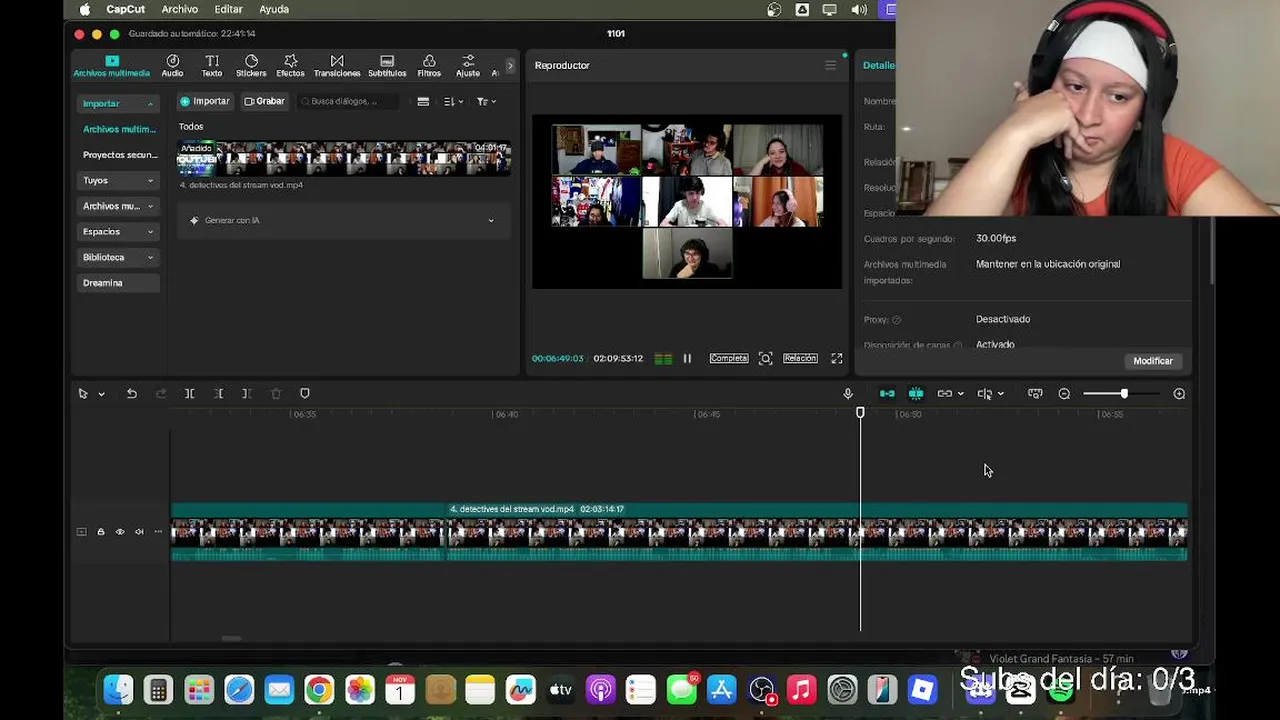1280x720 pixels.
Task: Toggle the audio level meter icon
Action: tap(663, 358)
